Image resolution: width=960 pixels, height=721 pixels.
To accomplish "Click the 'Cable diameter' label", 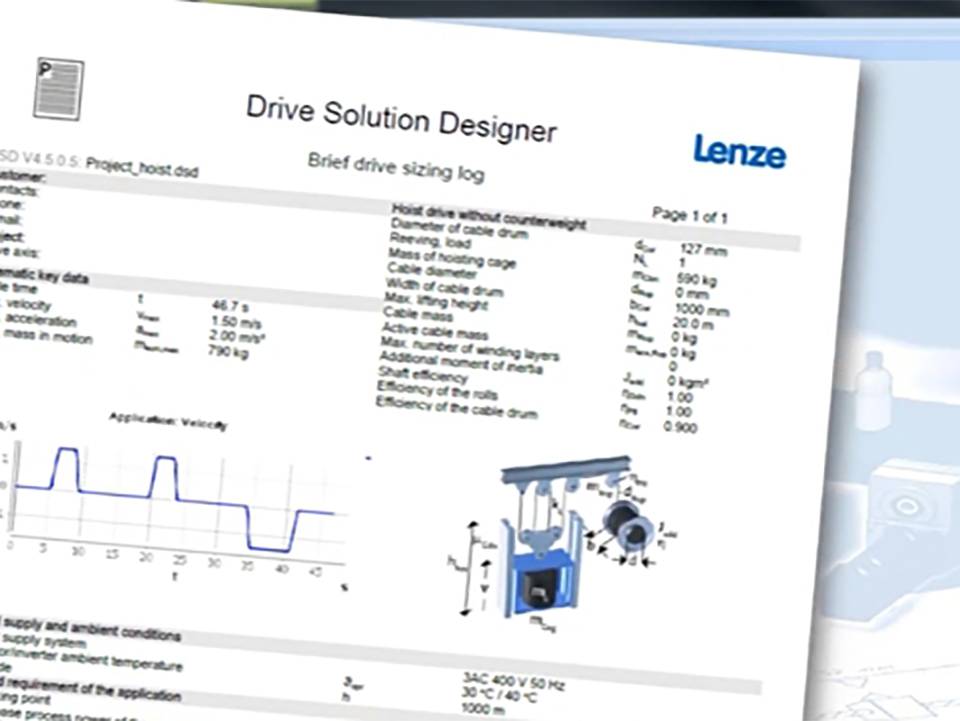I will 432,271.
